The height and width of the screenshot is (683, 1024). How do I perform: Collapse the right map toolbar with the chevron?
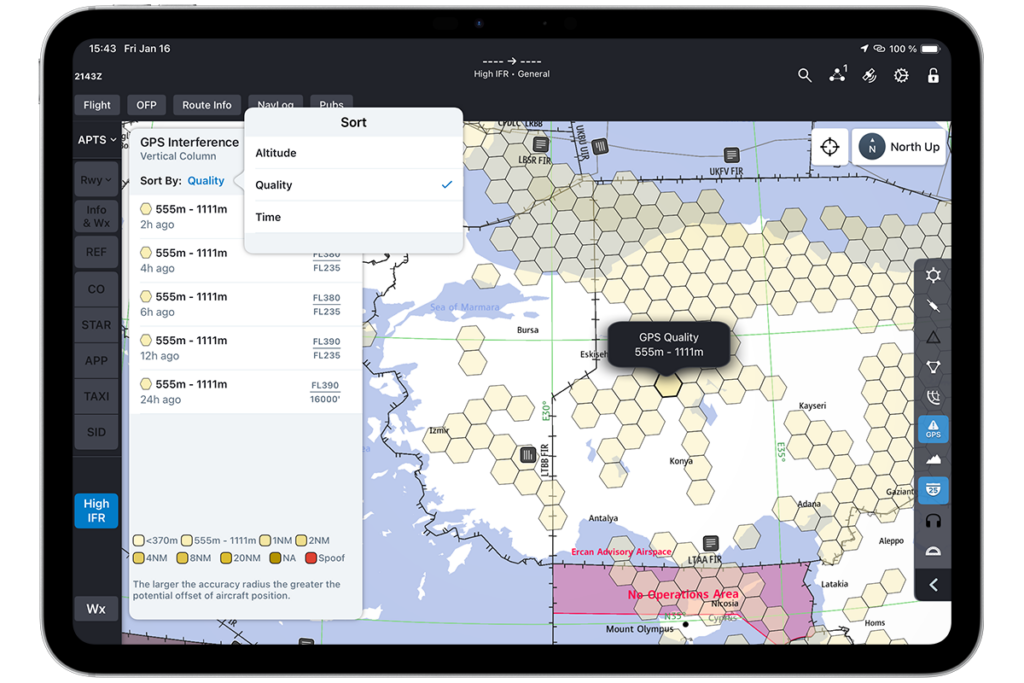[x=933, y=585]
